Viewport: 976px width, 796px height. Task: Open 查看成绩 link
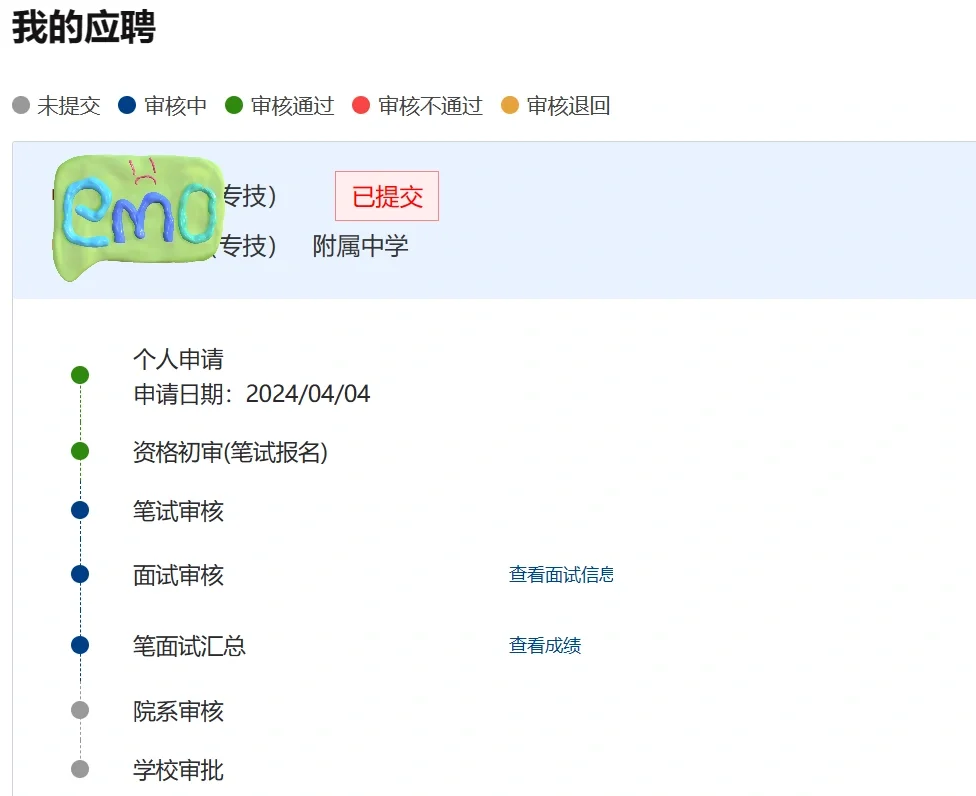tap(545, 645)
